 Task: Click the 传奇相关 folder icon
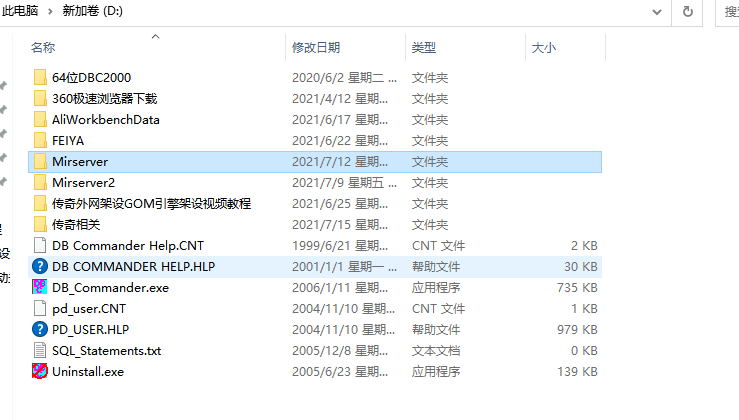(x=40, y=224)
